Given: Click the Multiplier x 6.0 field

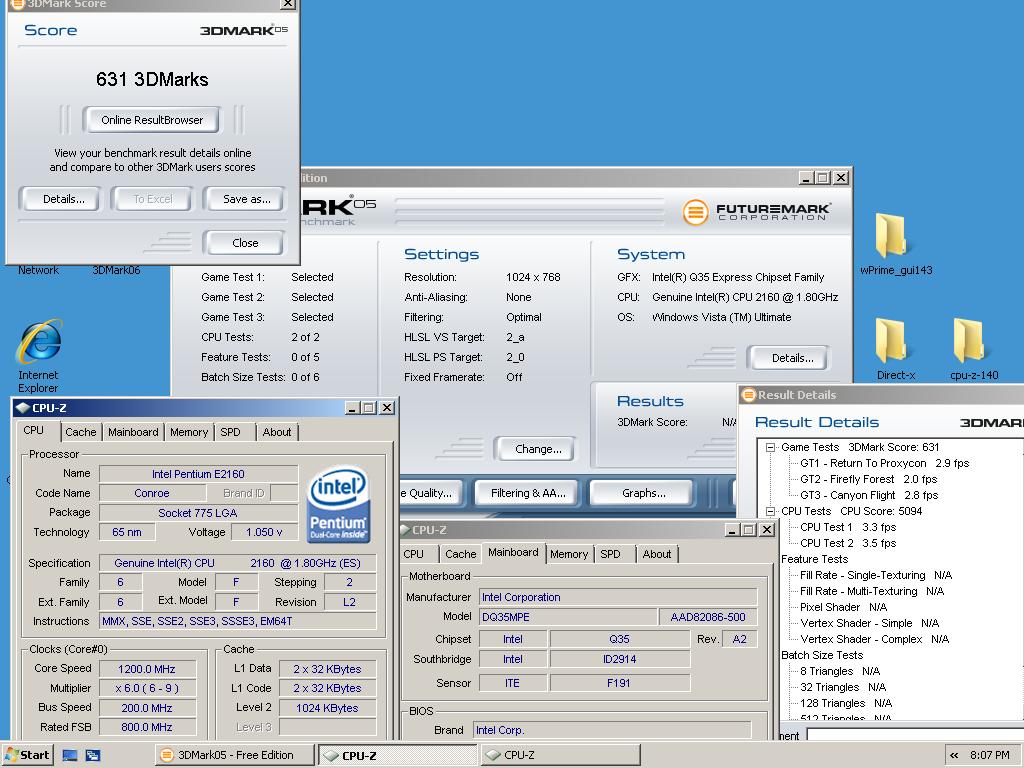Looking at the screenshot, I should click(x=146, y=688).
